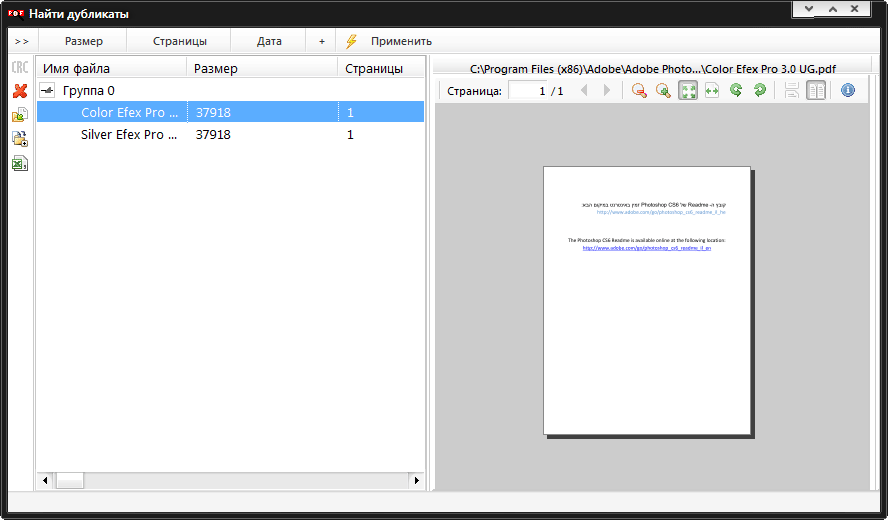888x520 pixels.
Task: Click the red X delete icon
Action: [20, 91]
